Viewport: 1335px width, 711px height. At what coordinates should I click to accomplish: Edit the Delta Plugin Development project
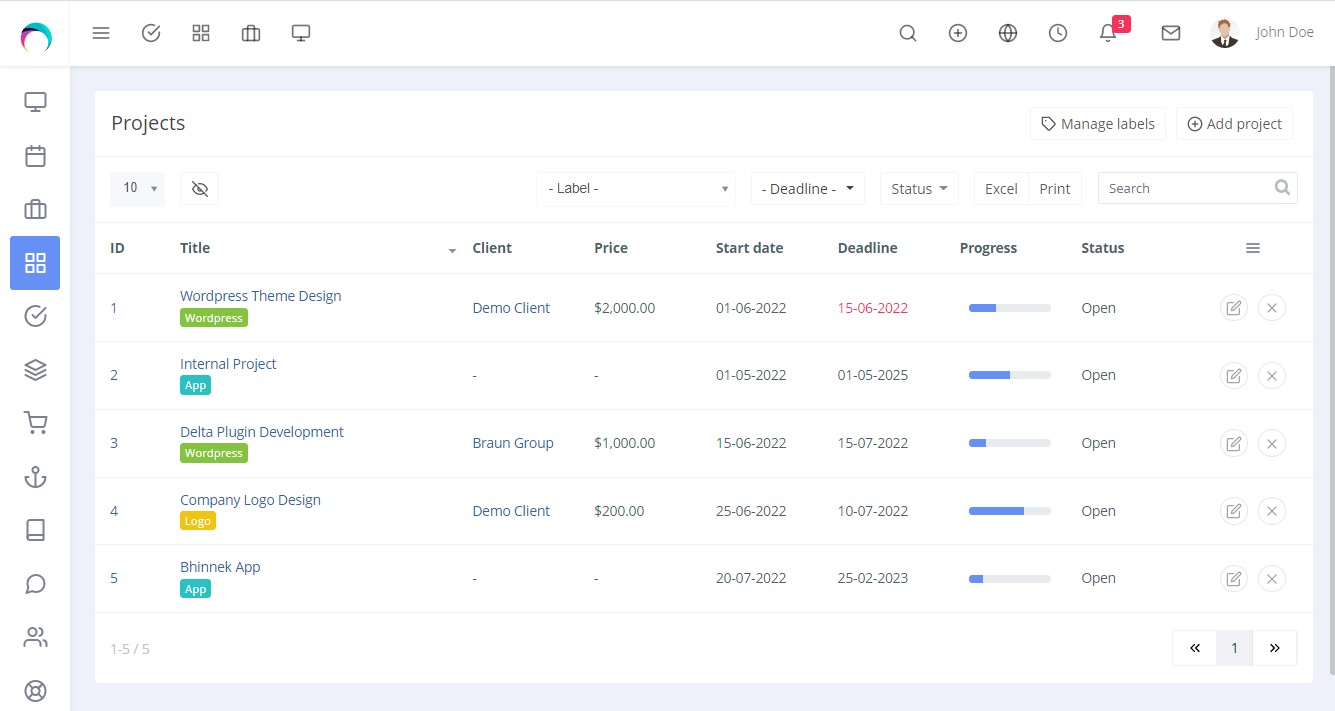[1234, 443]
